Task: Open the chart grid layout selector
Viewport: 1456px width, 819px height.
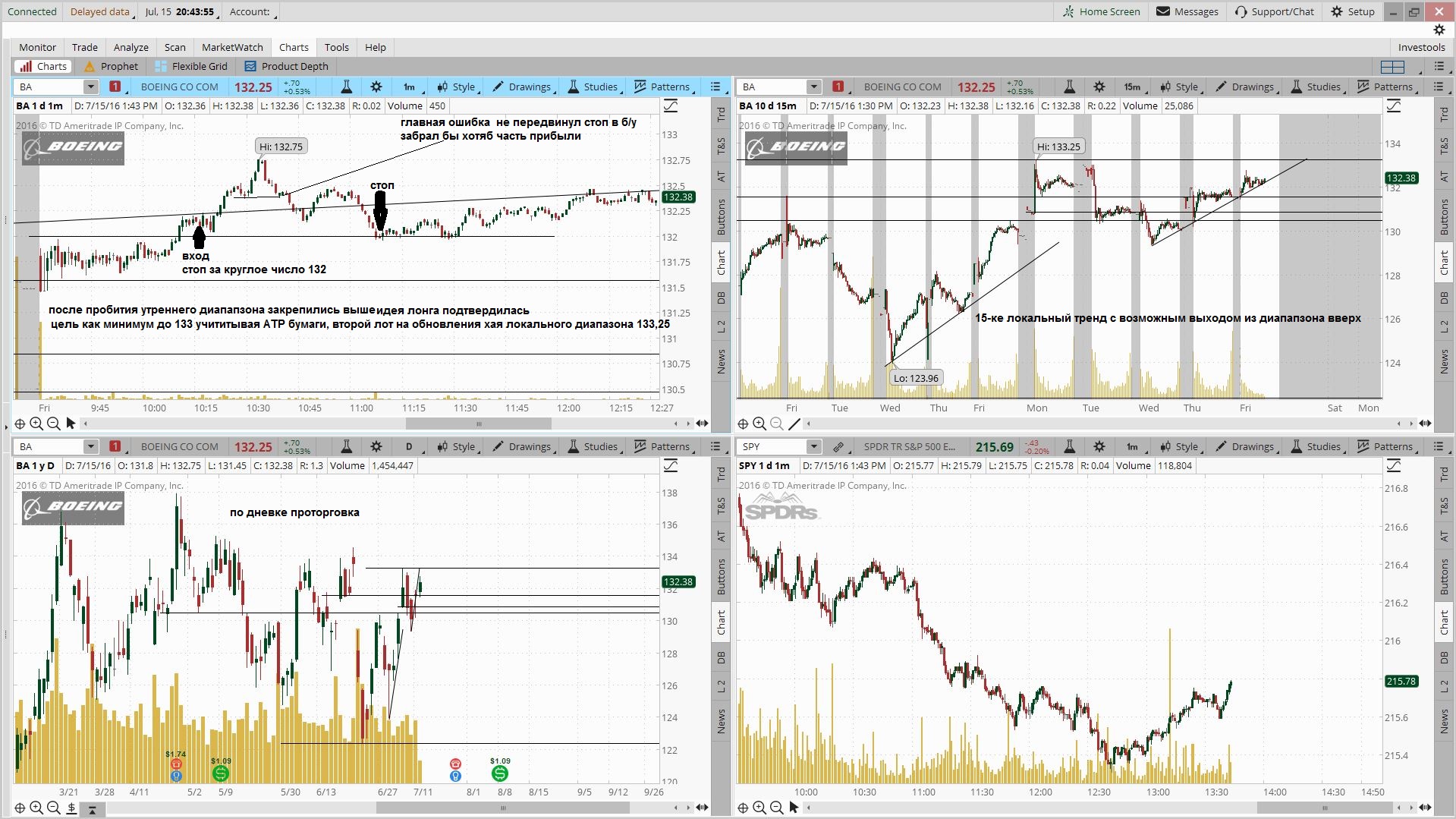Action: pyautogui.click(x=1393, y=67)
